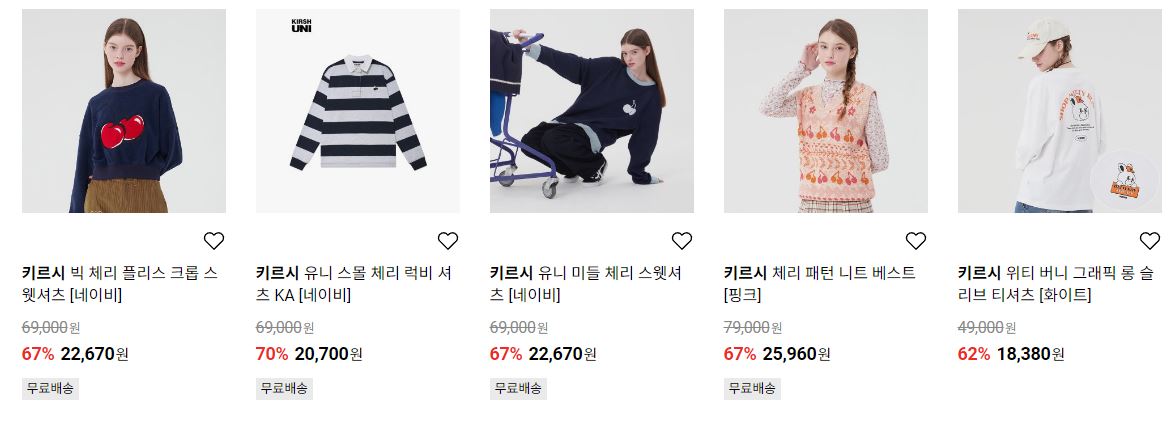Tap heart icon on 체리 패턴 니트 베스트
This screenshot has height=436, width=1173.
916,241
